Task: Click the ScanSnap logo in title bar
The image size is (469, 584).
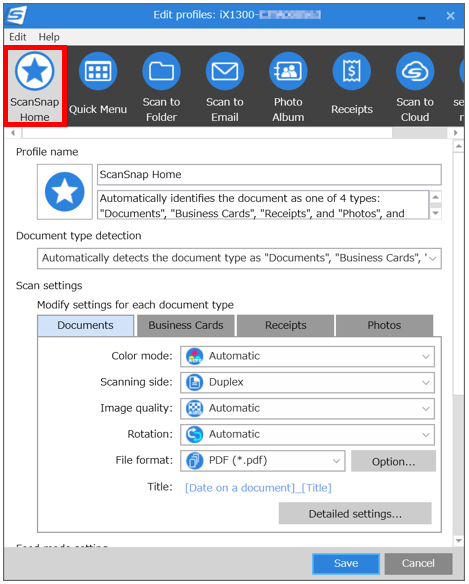Action: (x=17, y=16)
